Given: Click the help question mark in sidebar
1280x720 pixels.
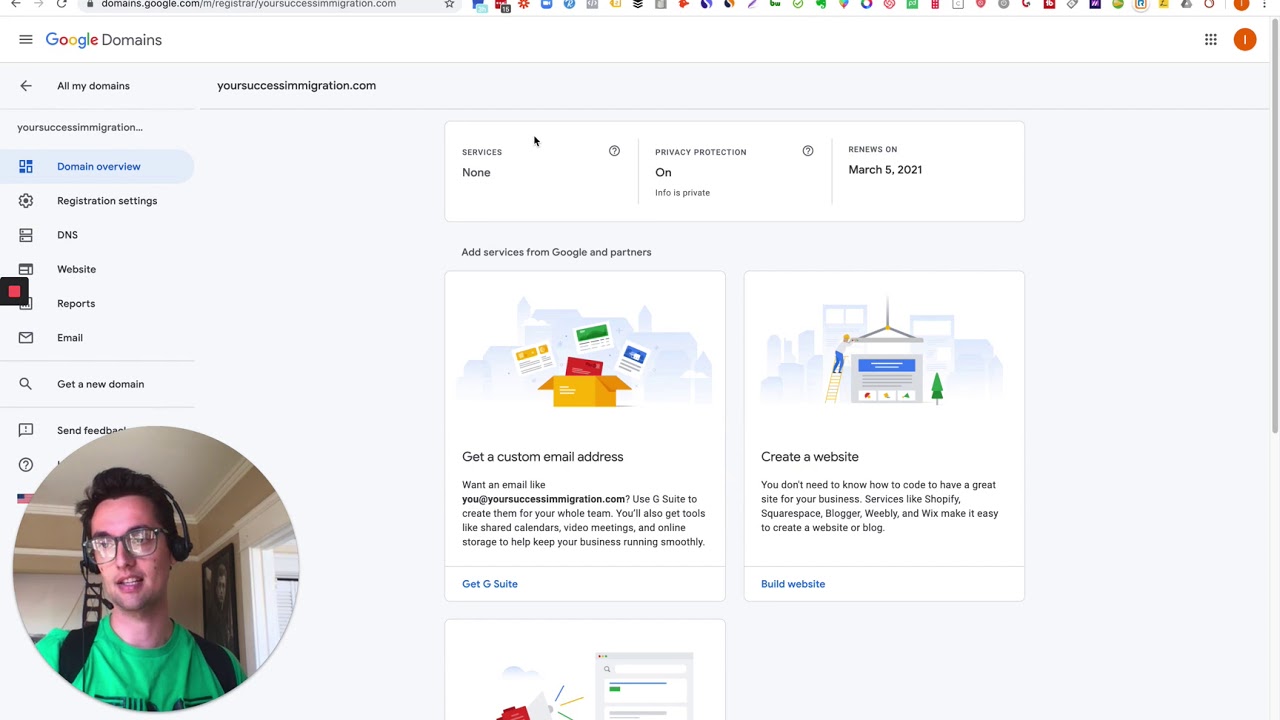Looking at the screenshot, I should [x=26, y=464].
